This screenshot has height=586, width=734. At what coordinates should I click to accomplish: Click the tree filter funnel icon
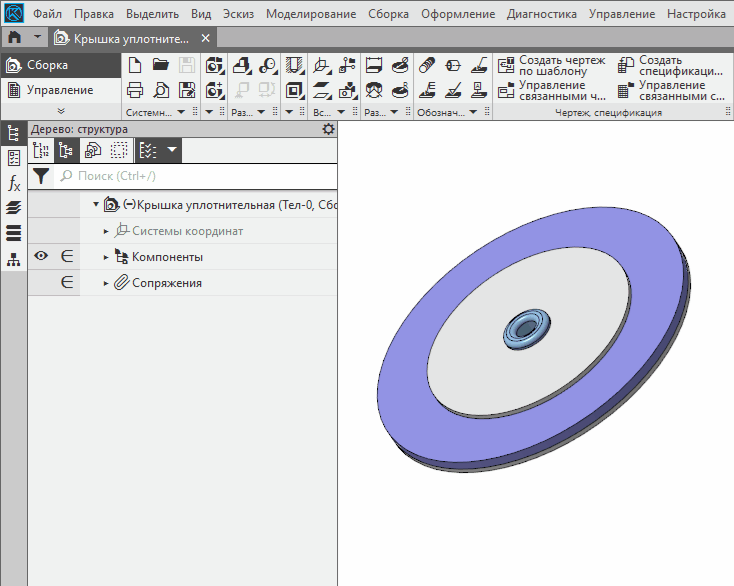[41, 176]
